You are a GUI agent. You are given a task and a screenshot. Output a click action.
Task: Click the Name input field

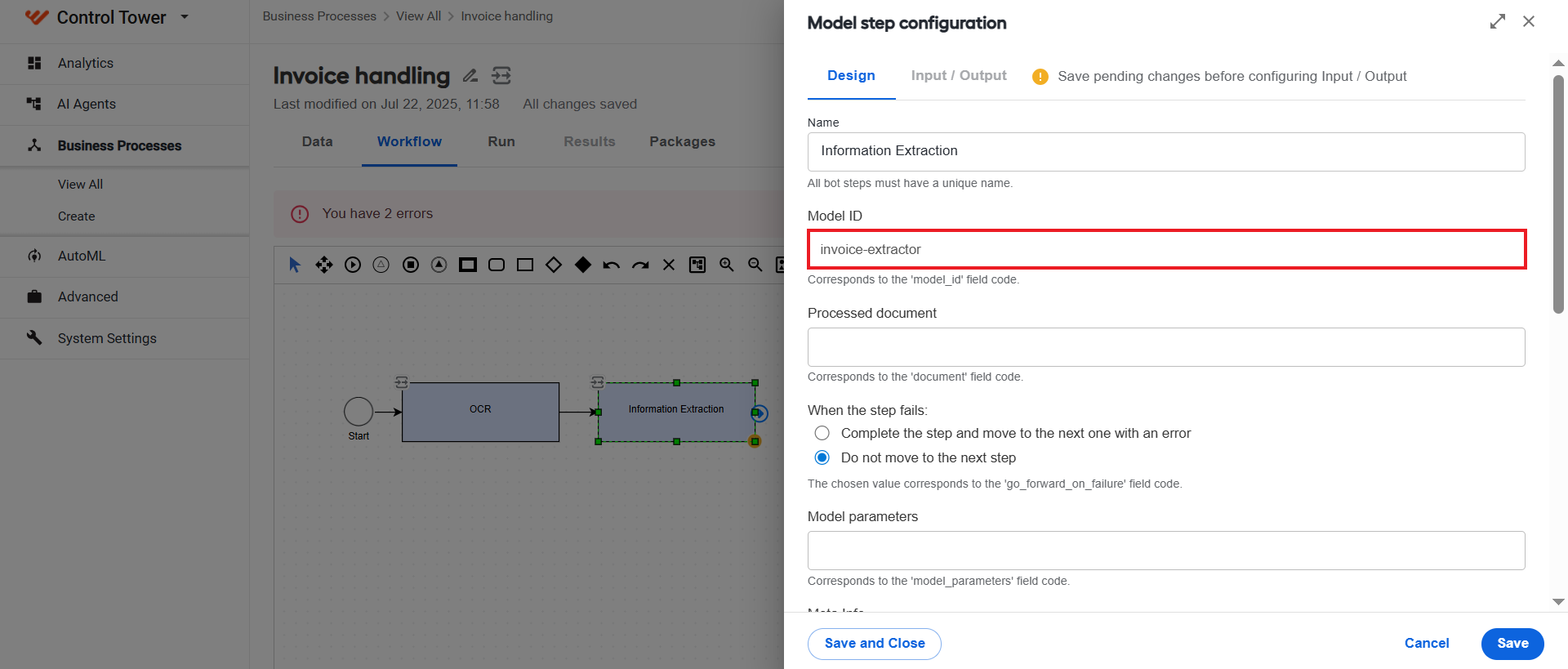[x=1166, y=152]
